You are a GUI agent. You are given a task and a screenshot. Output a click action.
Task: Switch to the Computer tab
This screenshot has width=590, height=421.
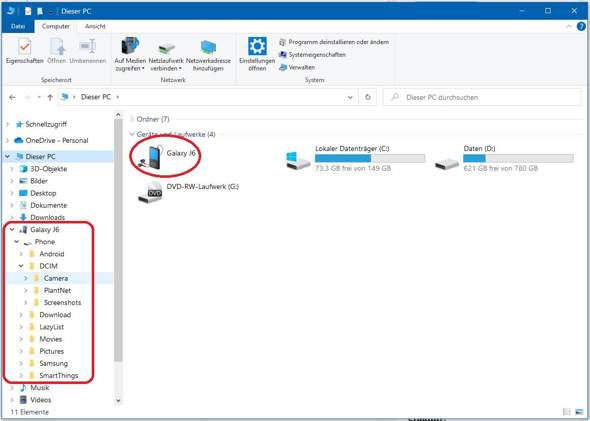pyautogui.click(x=56, y=26)
